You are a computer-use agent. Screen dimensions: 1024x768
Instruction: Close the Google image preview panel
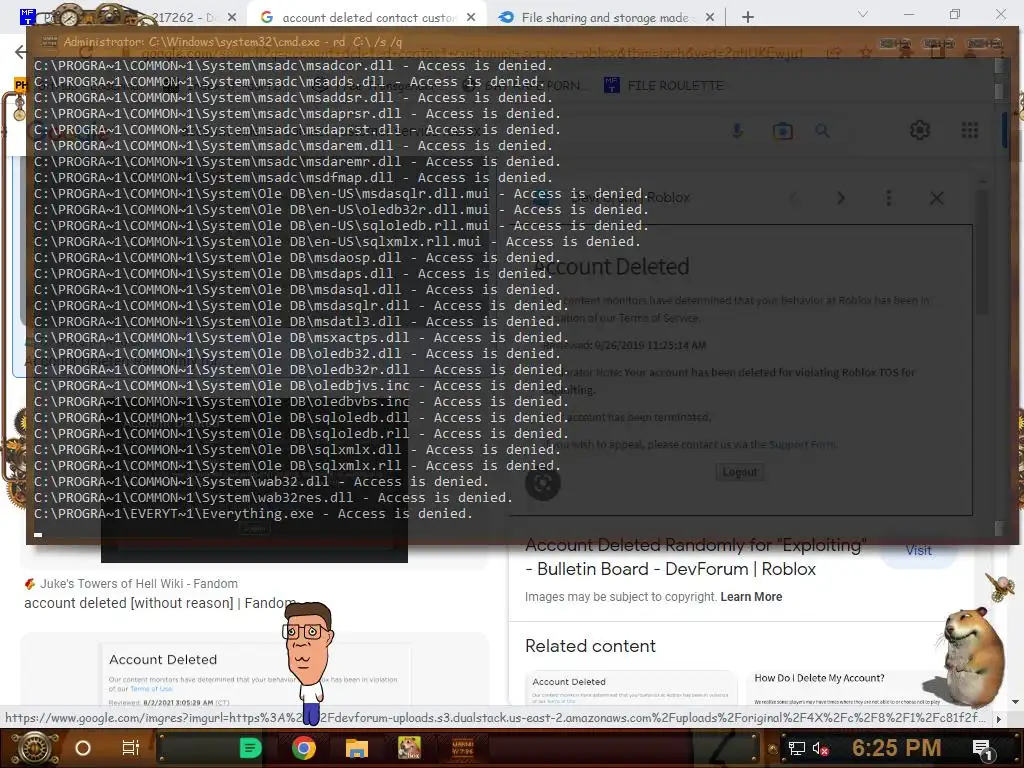936,198
